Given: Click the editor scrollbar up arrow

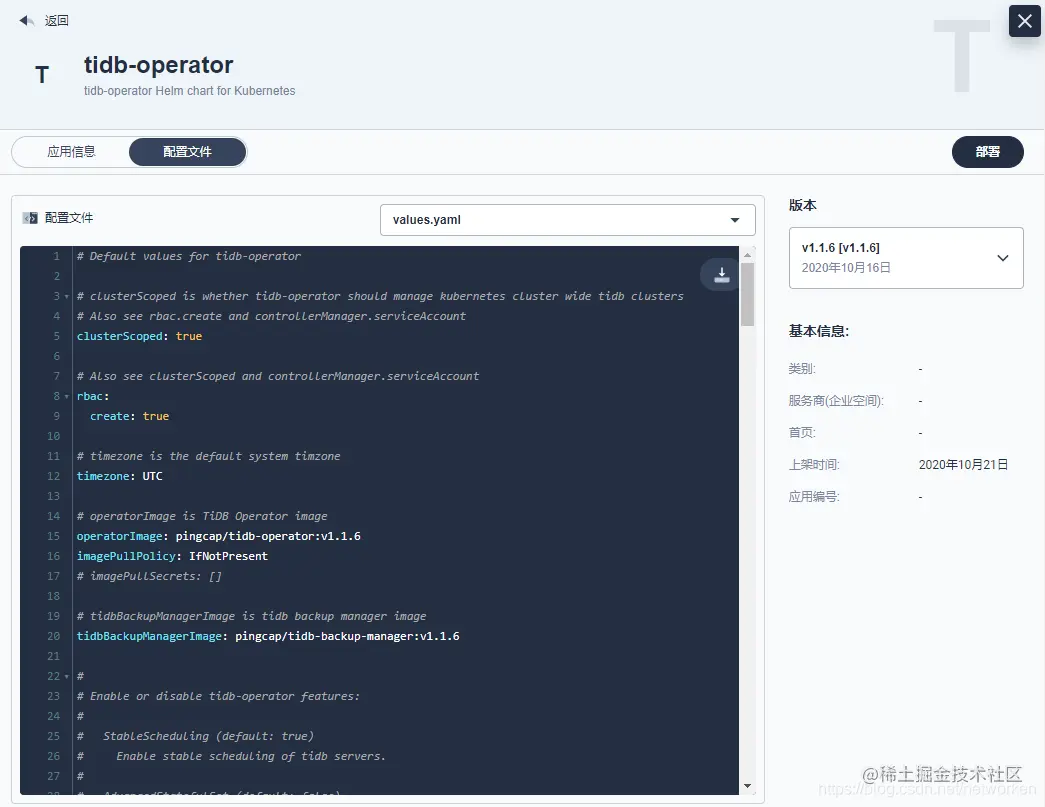Looking at the screenshot, I should 747,255.
